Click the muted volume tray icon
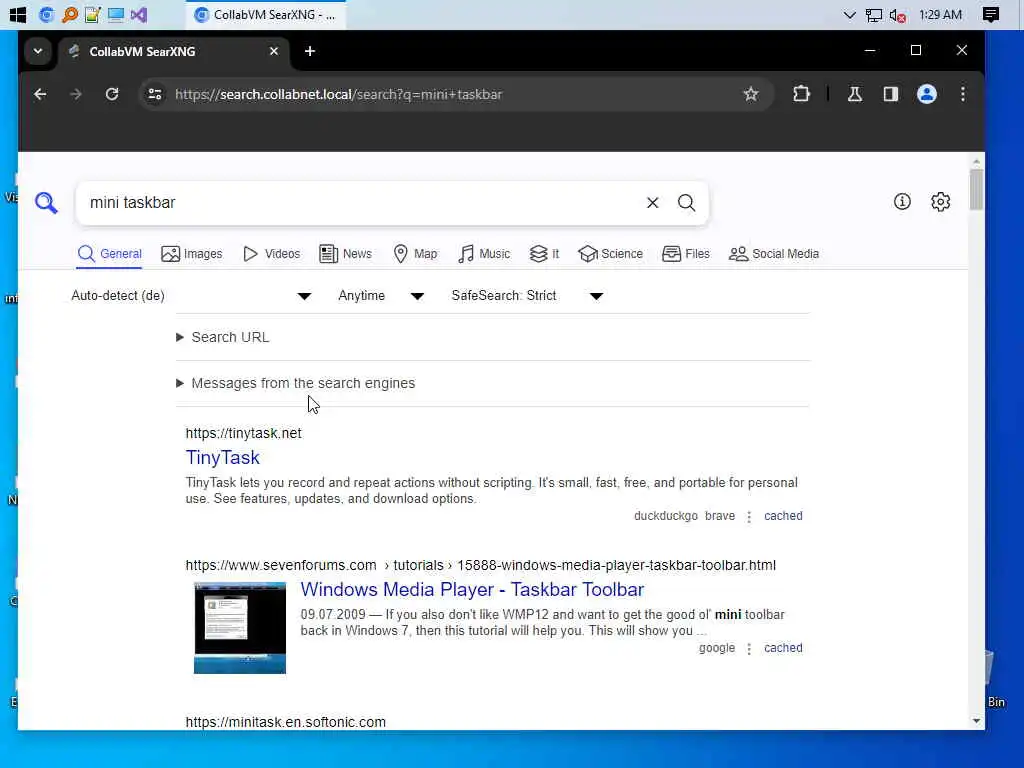The width and height of the screenshot is (1024, 768). [x=898, y=15]
